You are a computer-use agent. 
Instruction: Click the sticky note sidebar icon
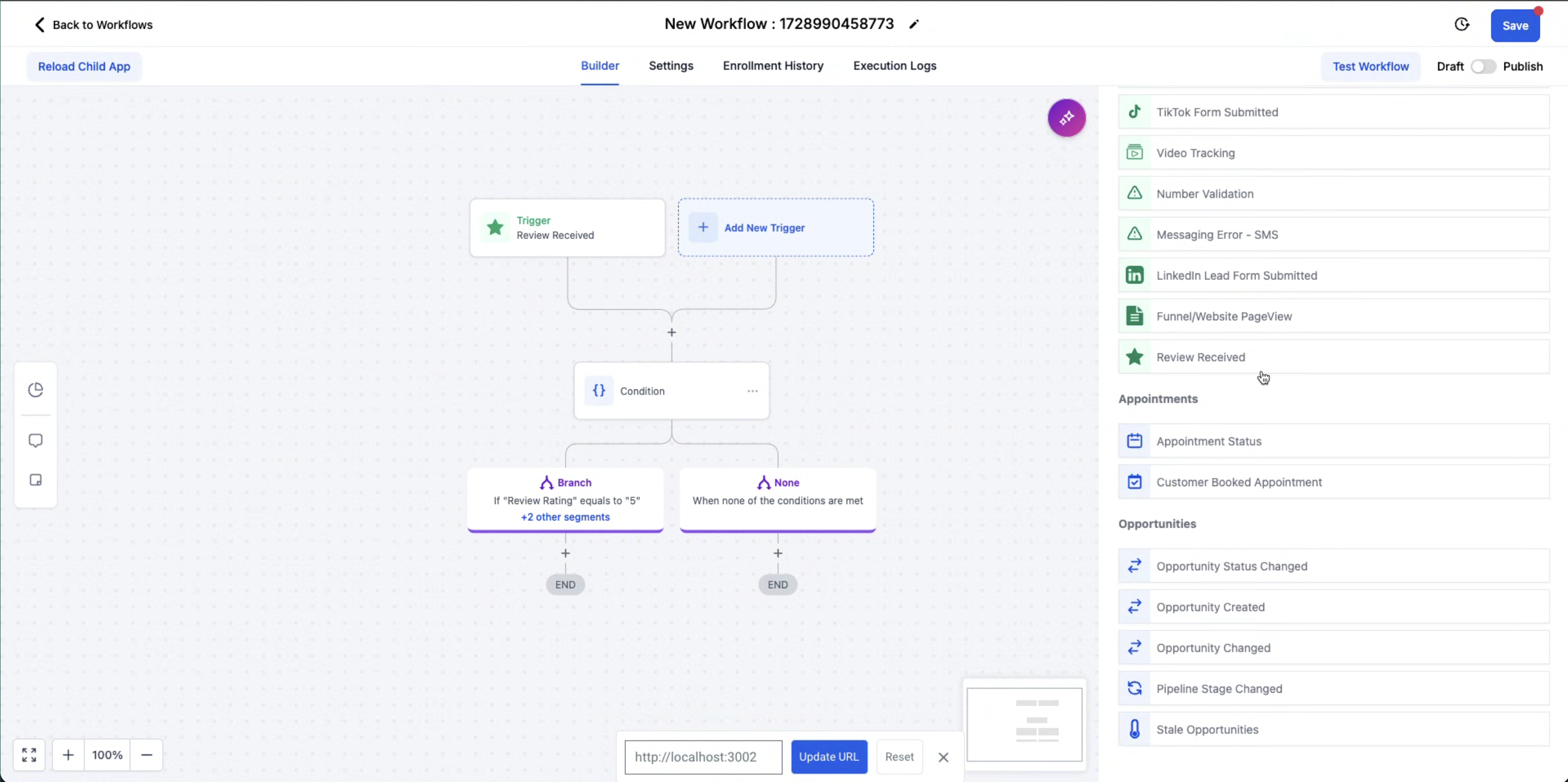[x=36, y=480]
